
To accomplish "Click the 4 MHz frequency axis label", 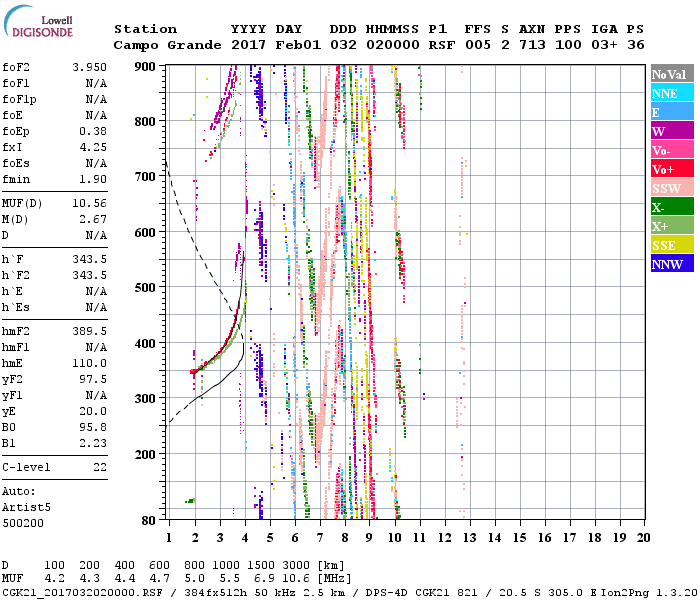I will click(x=245, y=538).
